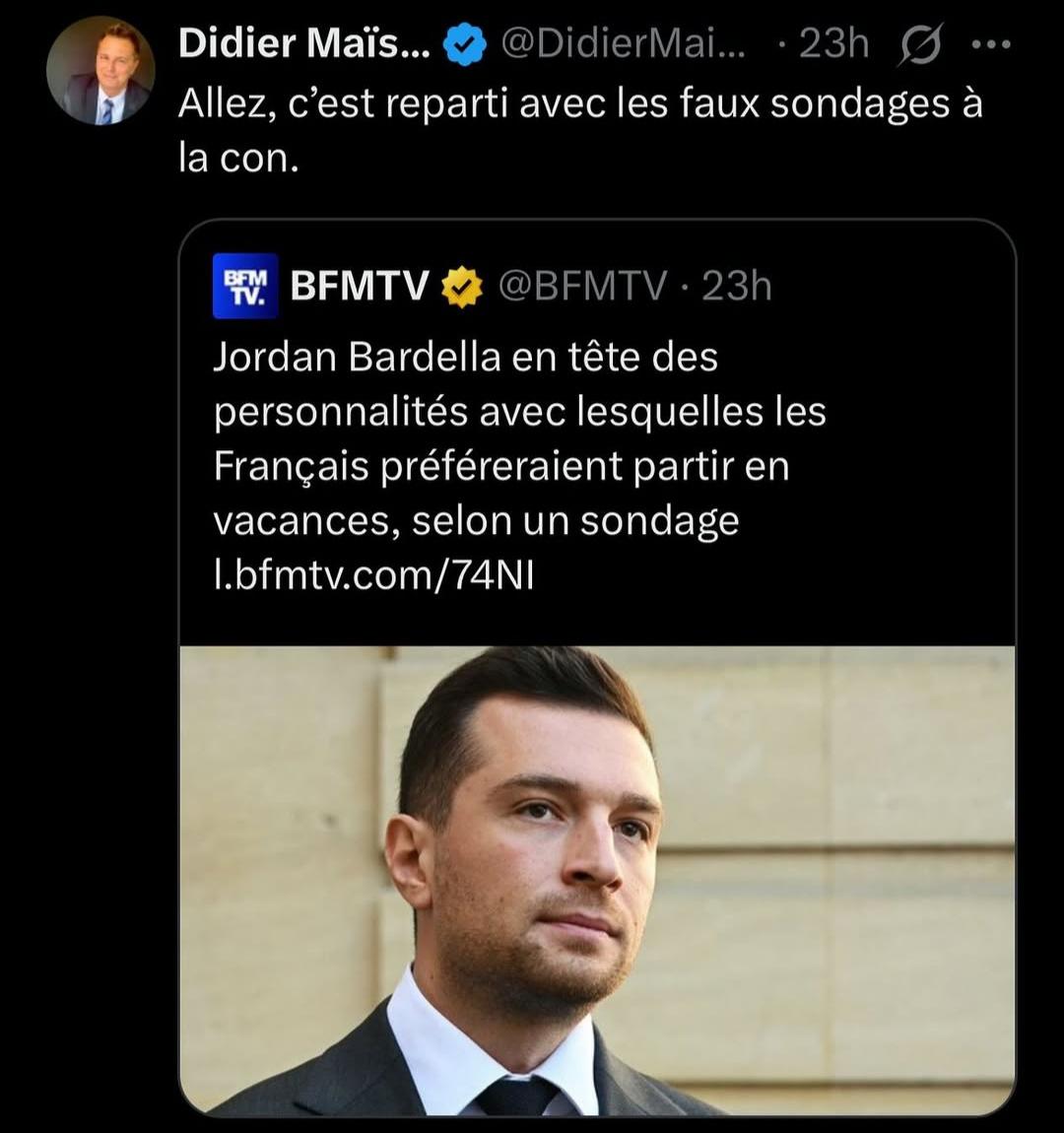Click the 'vacances, selon un sondage' line
This screenshot has width=1064, height=1133.
point(477,522)
